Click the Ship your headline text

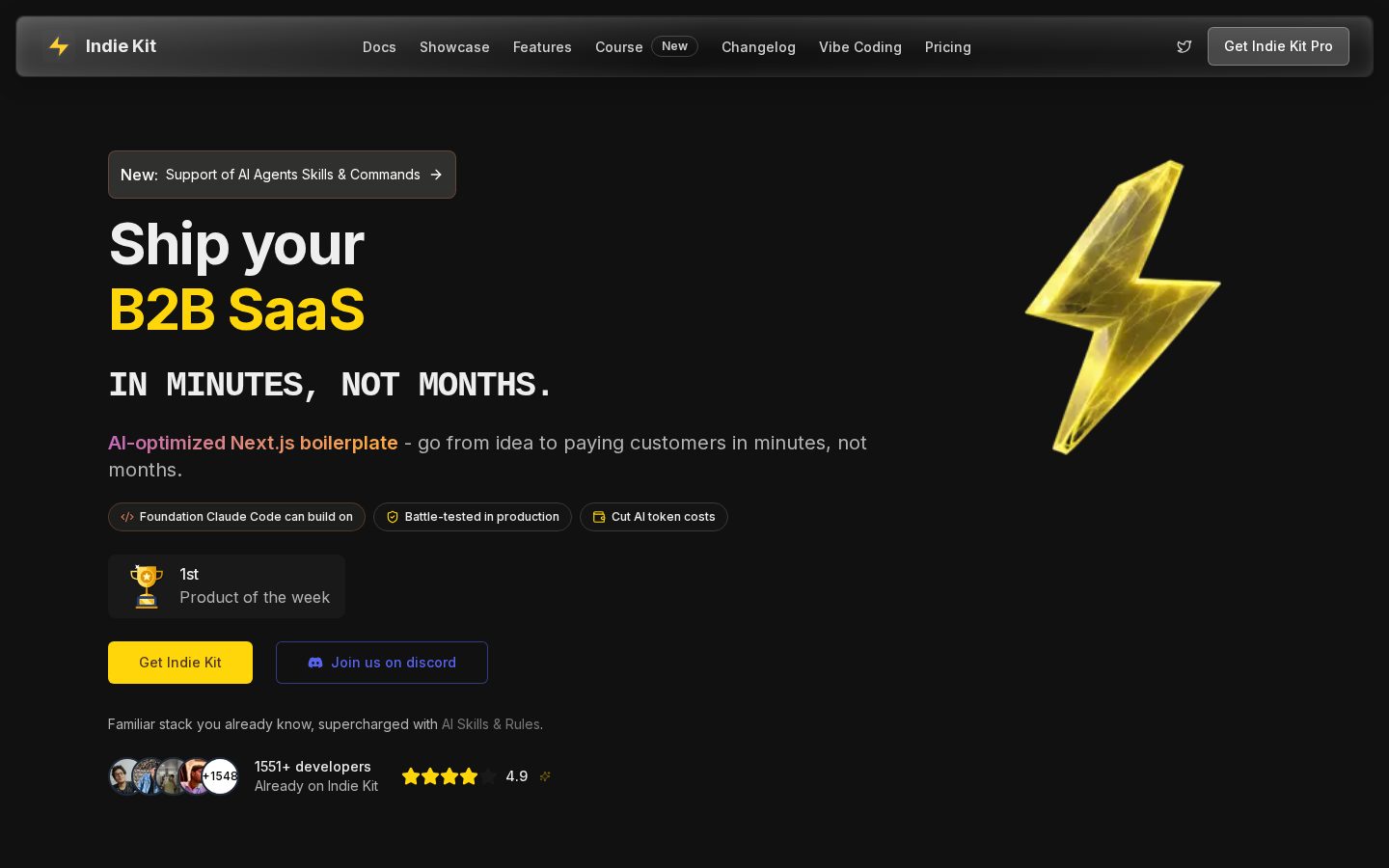pos(237,245)
